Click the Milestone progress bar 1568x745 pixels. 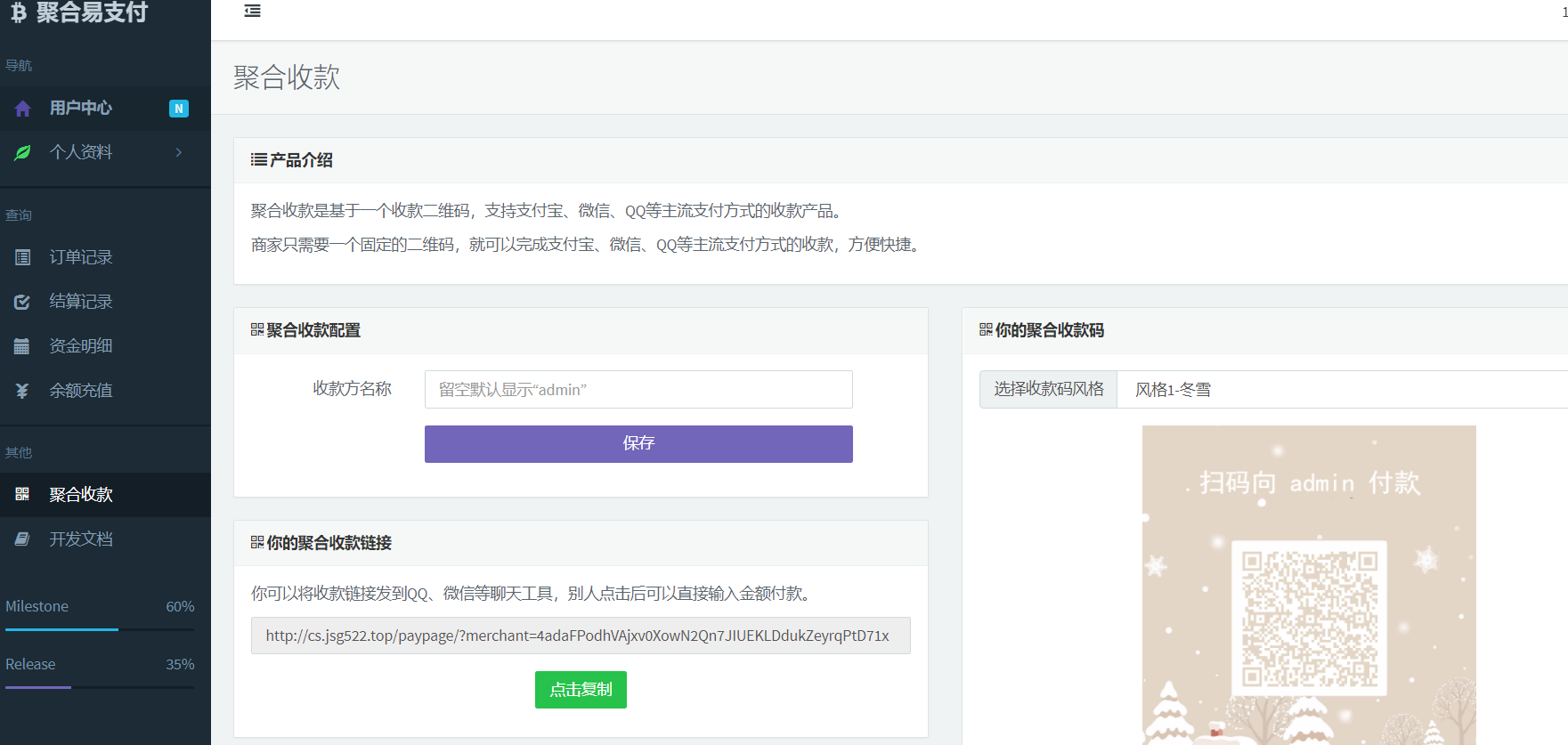(x=100, y=629)
